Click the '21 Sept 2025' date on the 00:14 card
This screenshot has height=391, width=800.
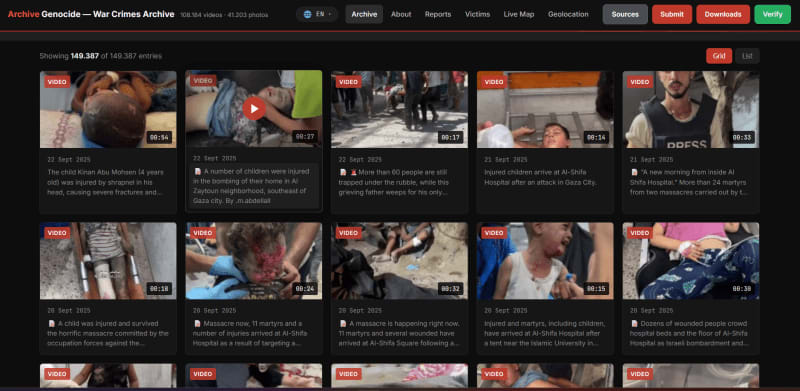(506, 159)
